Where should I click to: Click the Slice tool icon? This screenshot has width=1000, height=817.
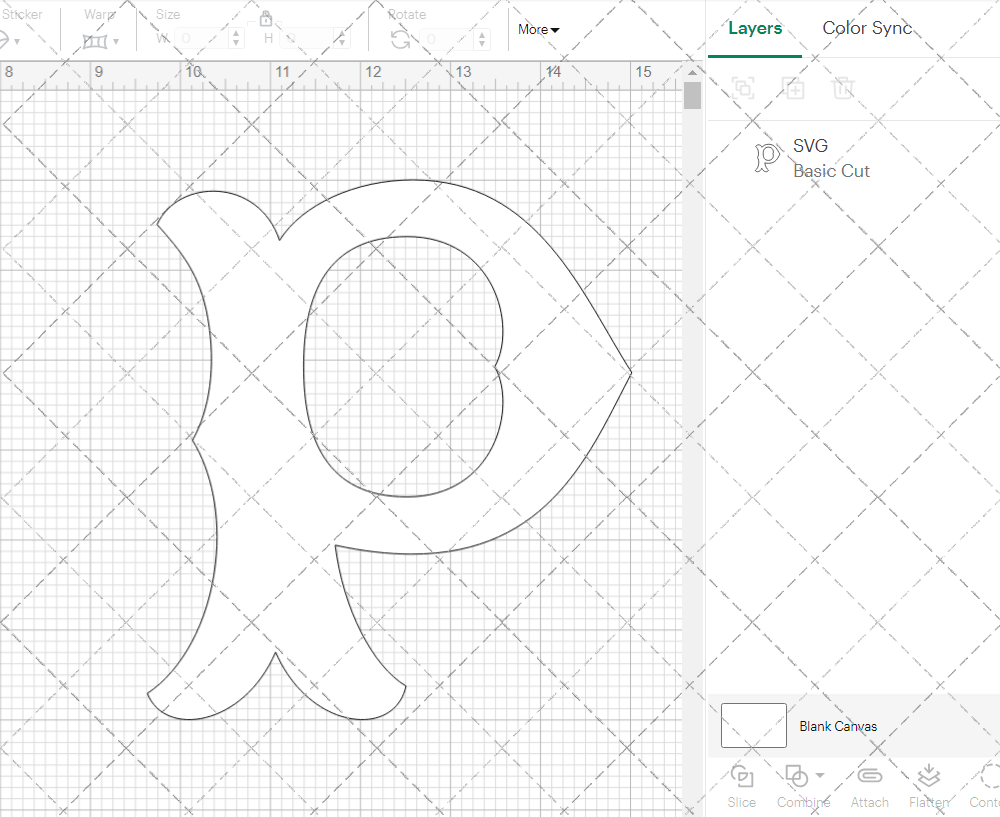coord(742,776)
